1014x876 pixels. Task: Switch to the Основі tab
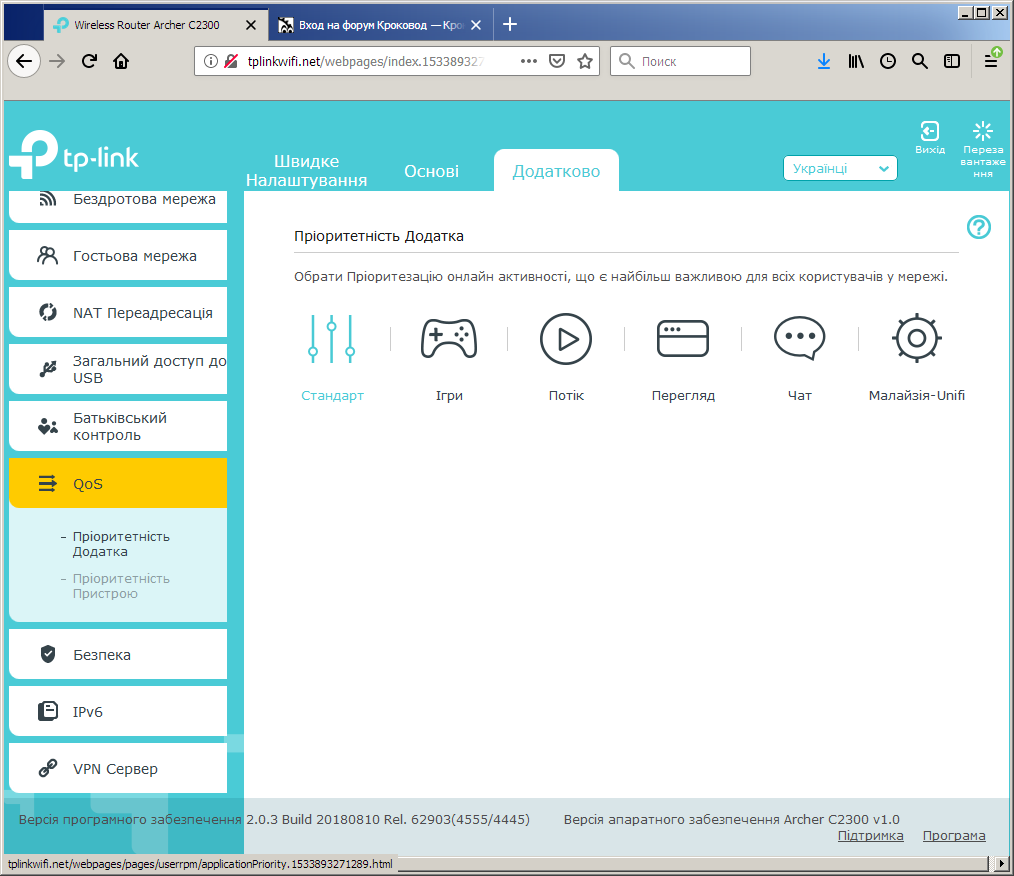coord(431,171)
